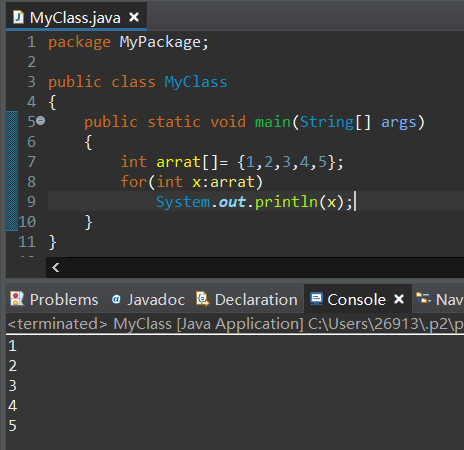This screenshot has height=450, width=464.
Task: Click the Java file icon on MyClass.java tab
Action: point(18,17)
